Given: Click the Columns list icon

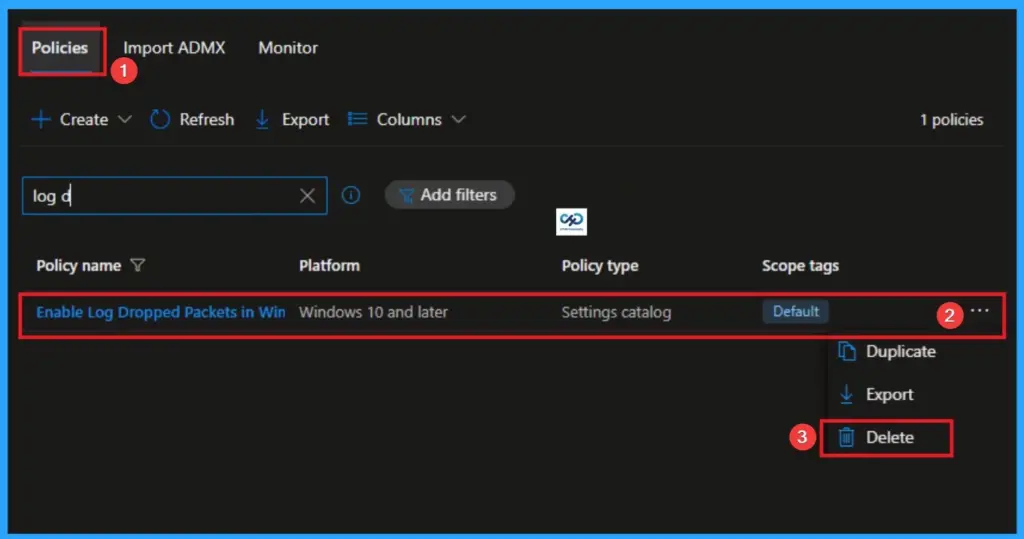Looking at the screenshot, I should (x=357, y=119).
